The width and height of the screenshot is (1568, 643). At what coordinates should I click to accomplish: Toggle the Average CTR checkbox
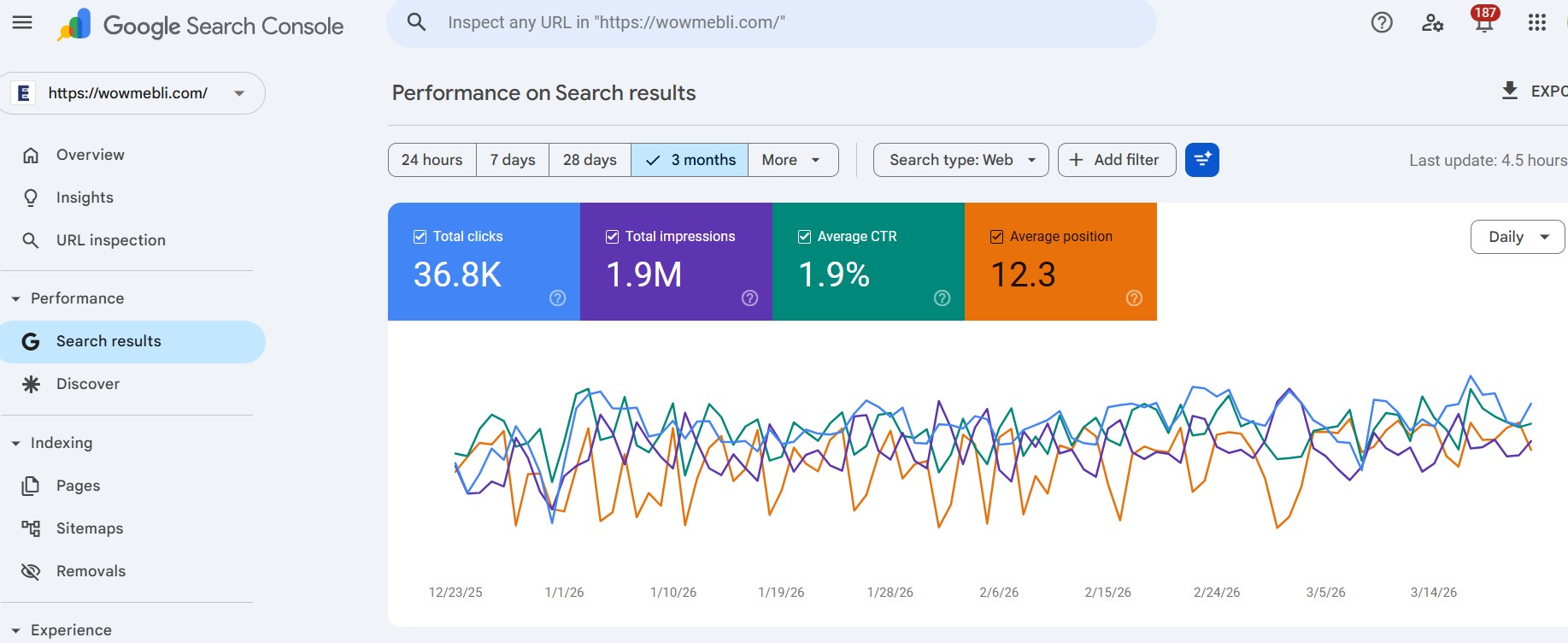point(804,237)
